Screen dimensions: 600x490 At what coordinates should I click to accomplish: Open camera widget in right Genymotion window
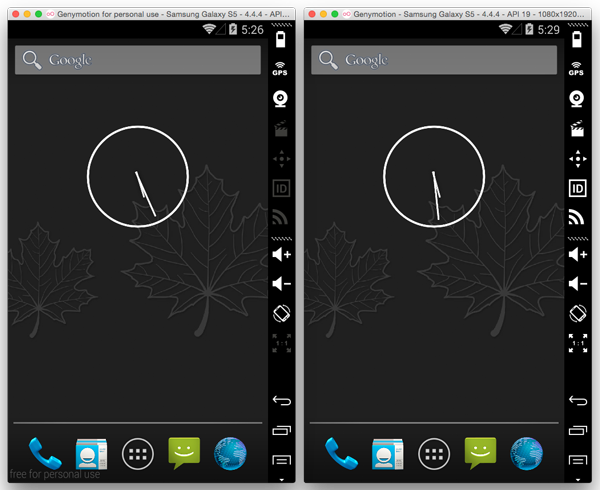pos(577,99)
